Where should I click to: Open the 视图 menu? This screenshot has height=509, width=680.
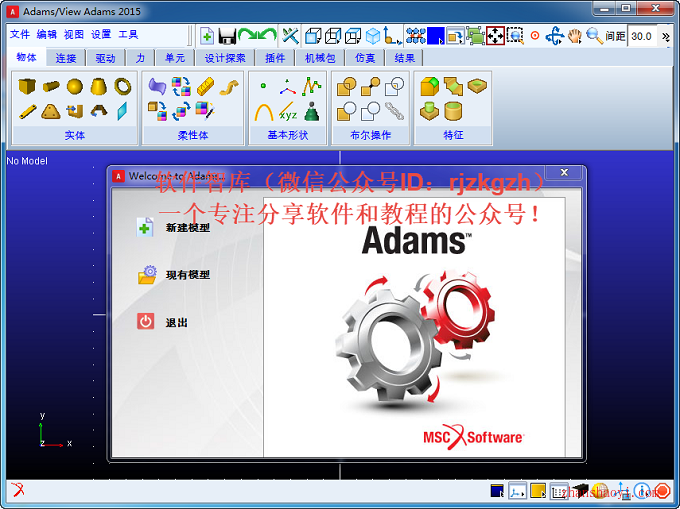tap(74, 34)
